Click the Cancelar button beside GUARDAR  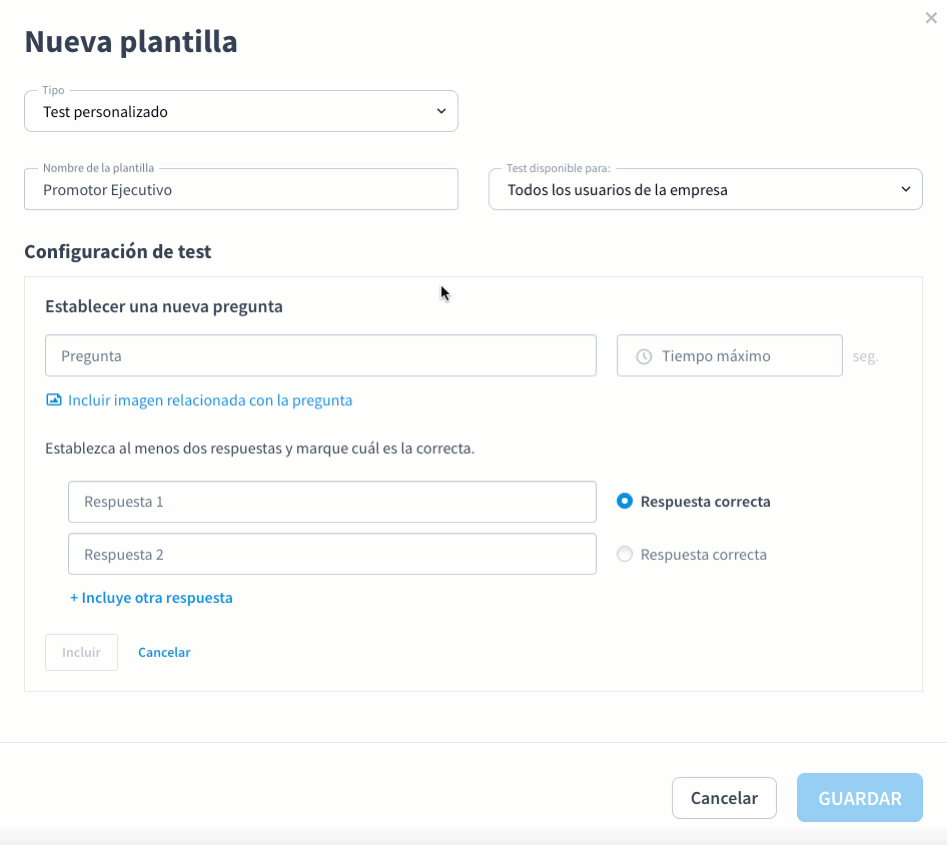tap(724, 798)
